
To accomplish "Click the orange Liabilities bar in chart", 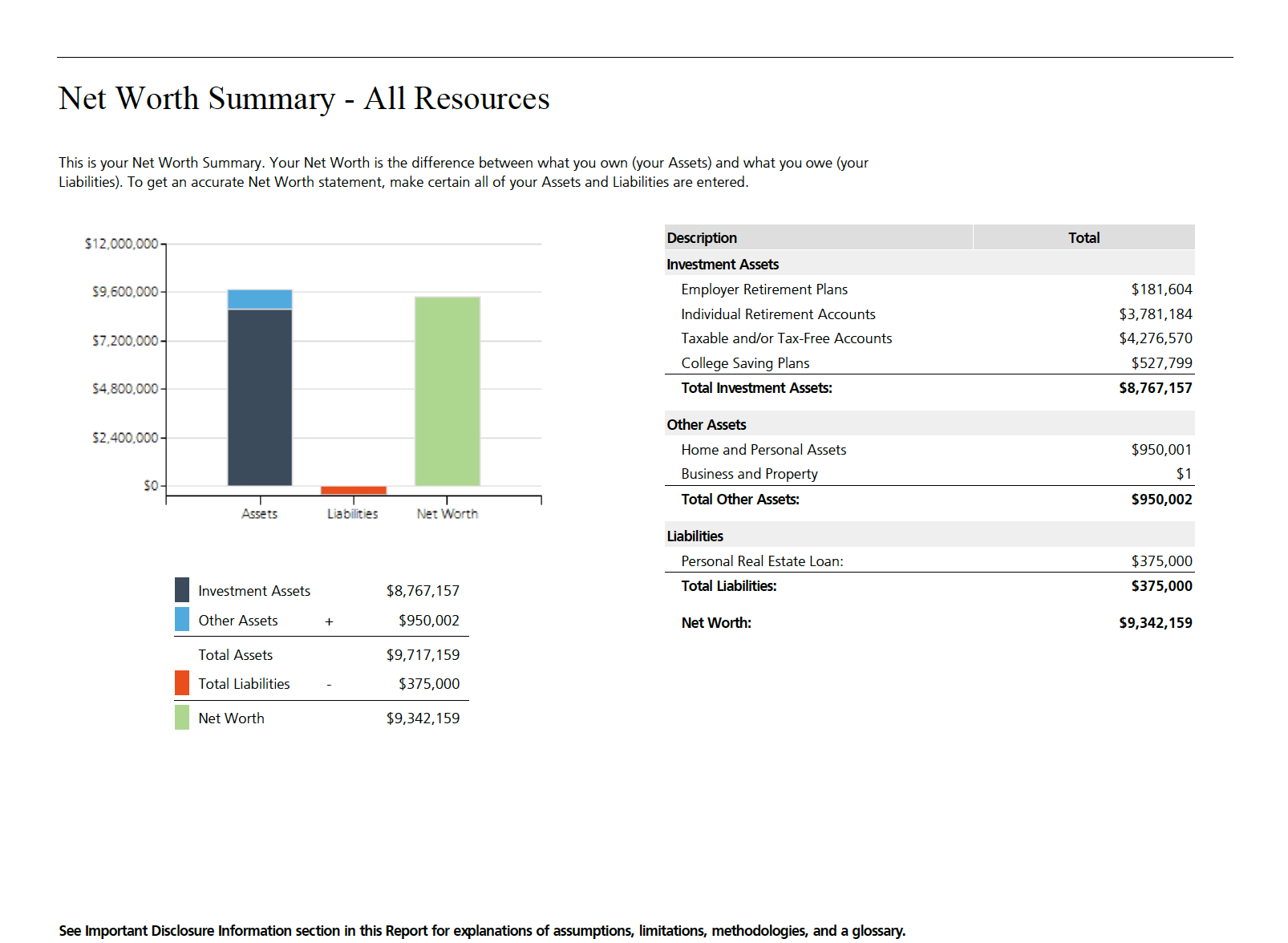I will coord(354,490).
